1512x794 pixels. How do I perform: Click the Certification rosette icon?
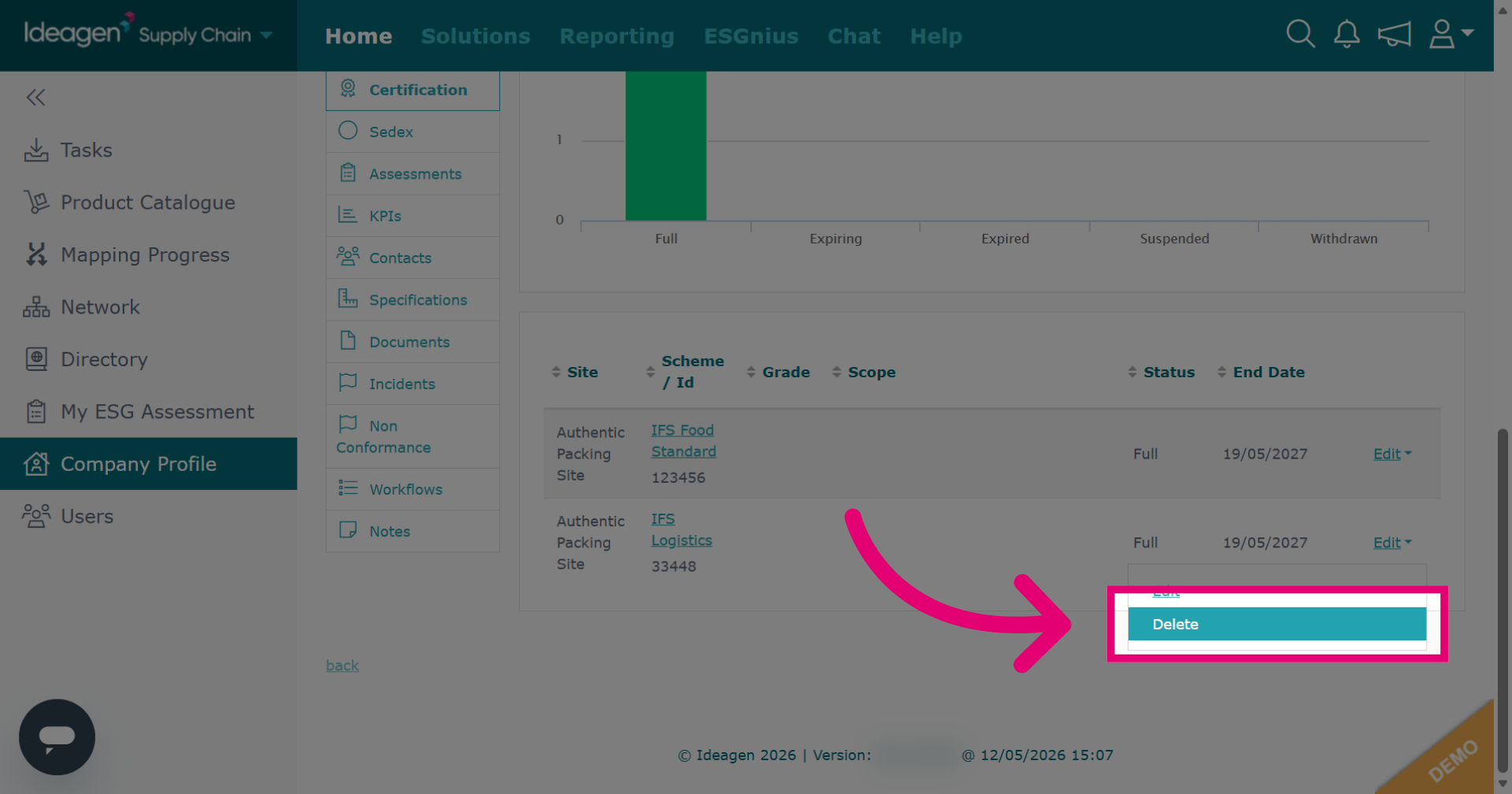pyautogui.click(x=348, y=88)
